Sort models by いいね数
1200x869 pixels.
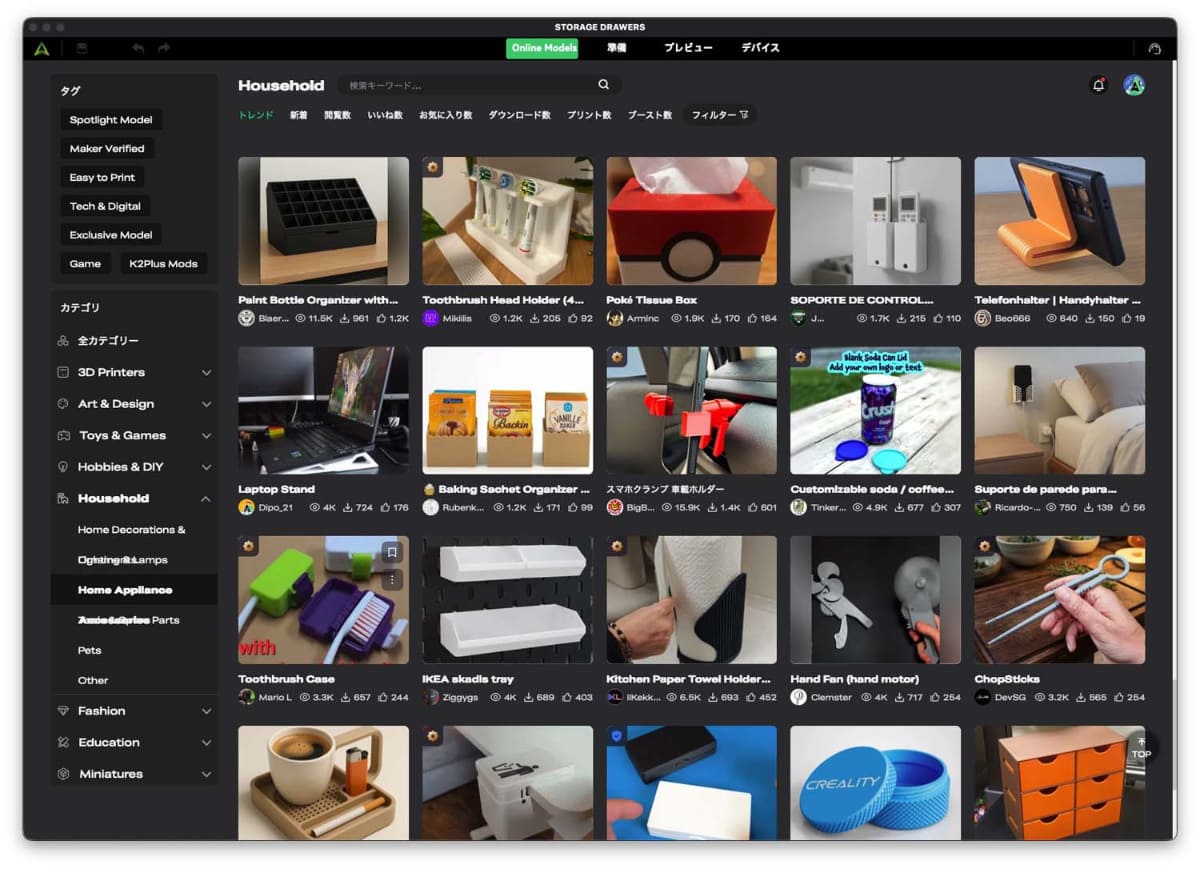click(385, 115)
